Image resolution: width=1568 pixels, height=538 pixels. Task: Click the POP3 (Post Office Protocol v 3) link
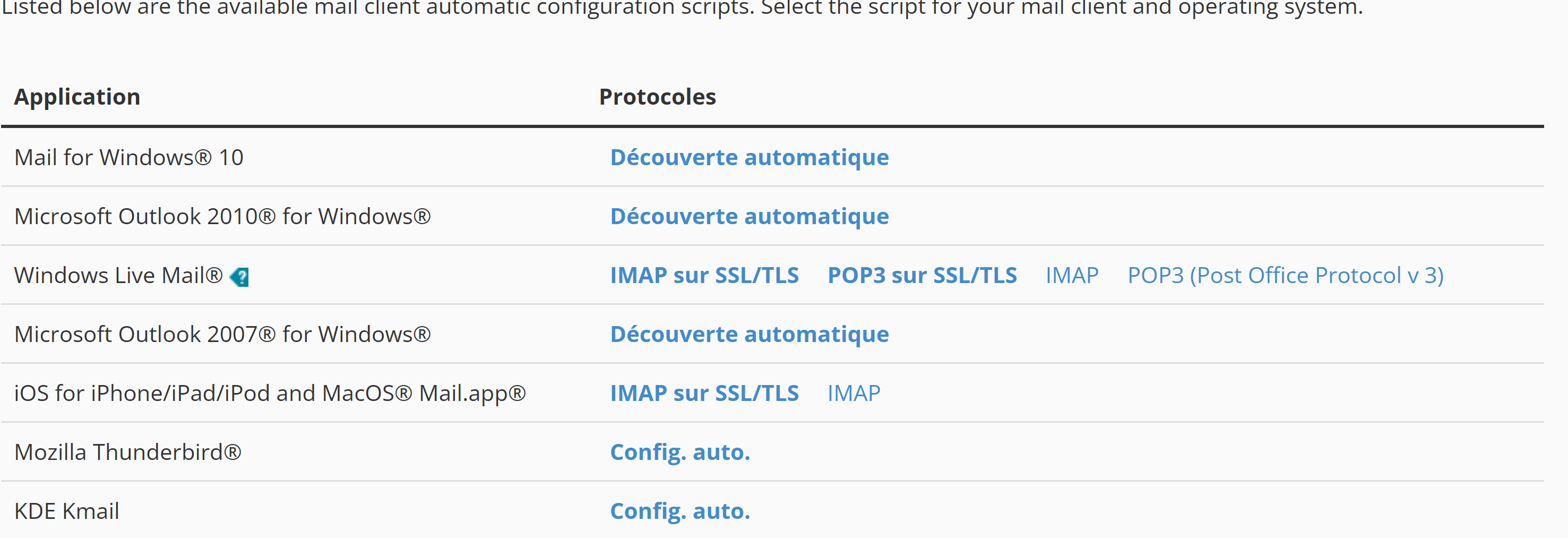pyautogui.click(x=1285, y=276)
